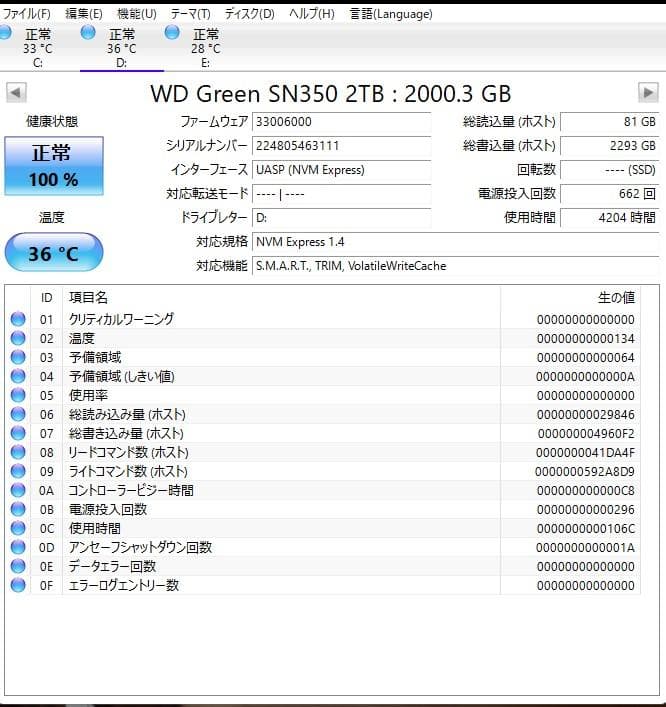Open the ヘルプ(H) menu
Screen dimensions: 666x707
click(312, 14)
